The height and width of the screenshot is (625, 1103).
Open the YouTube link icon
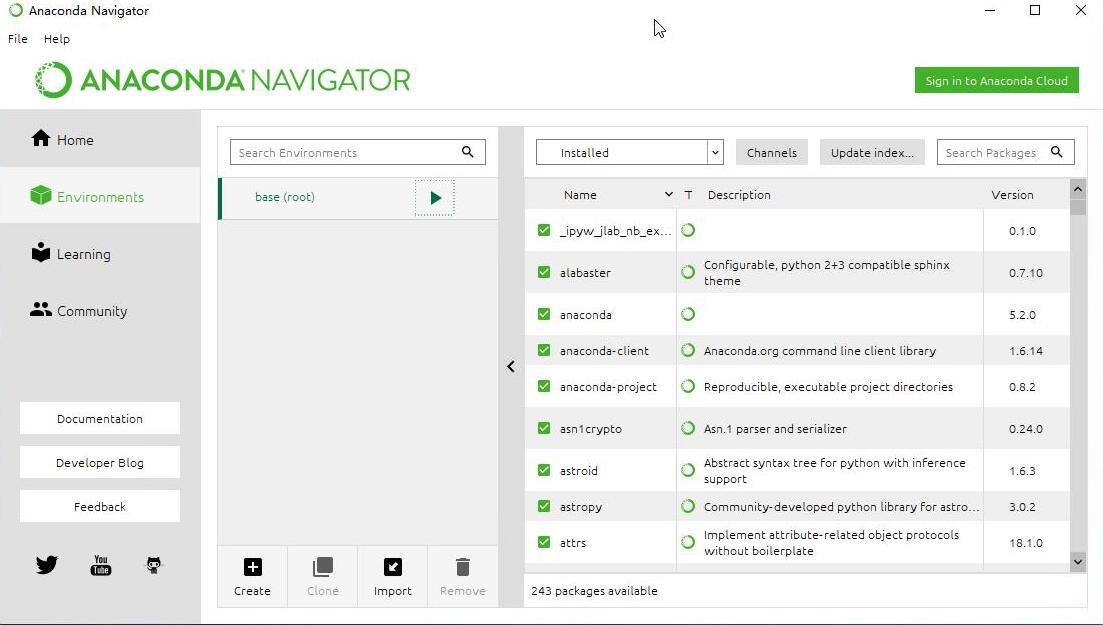101,564
